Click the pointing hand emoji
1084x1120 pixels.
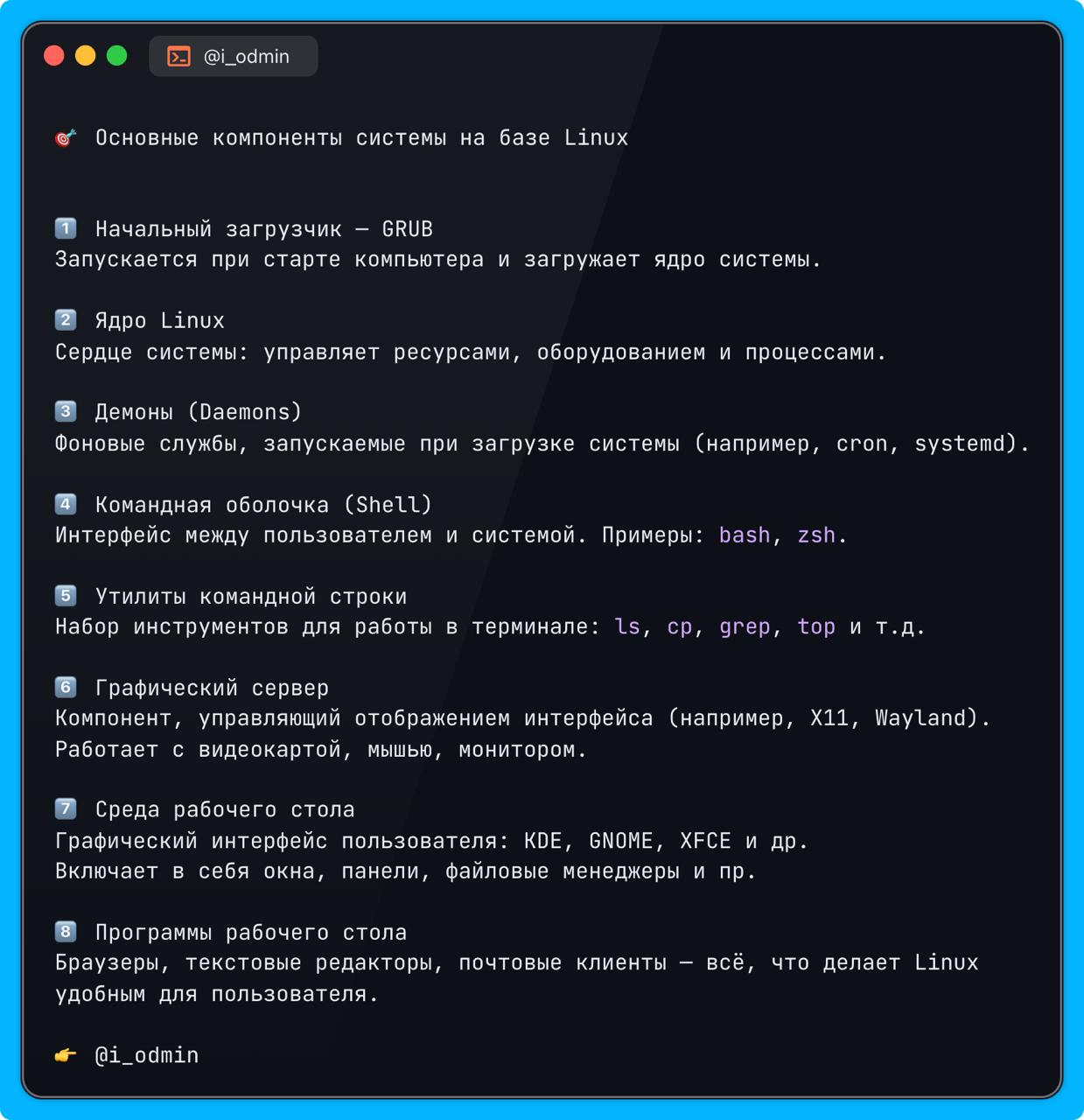66,1055
